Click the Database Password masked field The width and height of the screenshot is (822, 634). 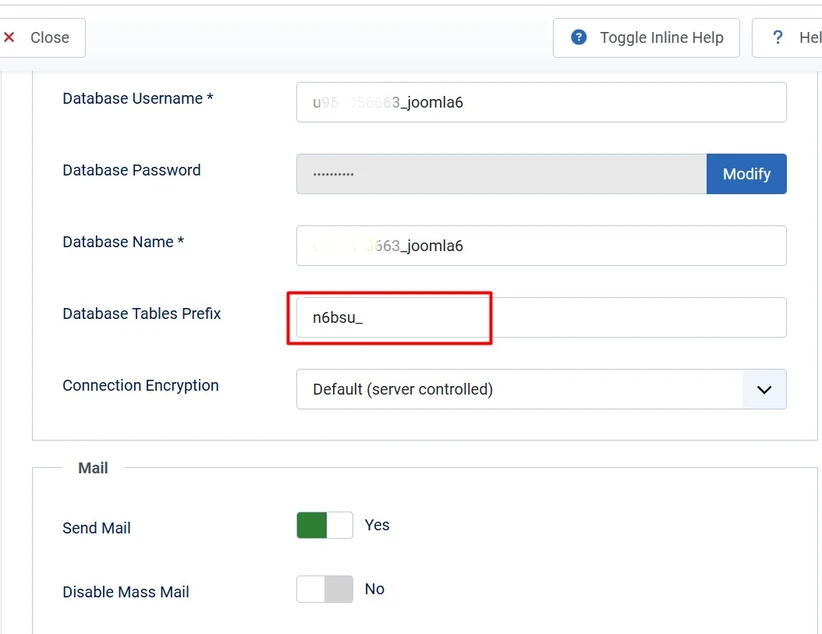[501, 174]
